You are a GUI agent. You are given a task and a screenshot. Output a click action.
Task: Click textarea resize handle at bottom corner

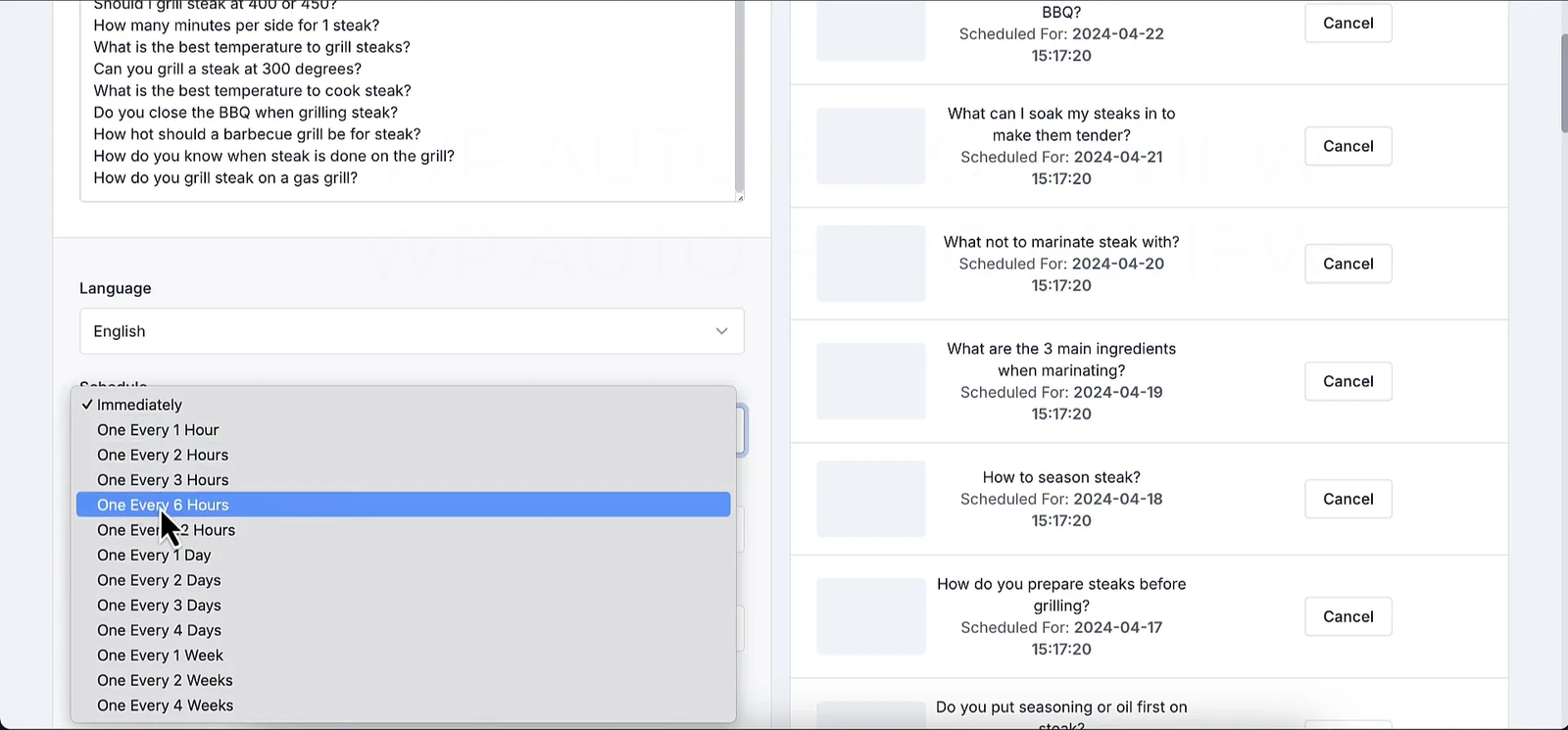click(739, 197)
